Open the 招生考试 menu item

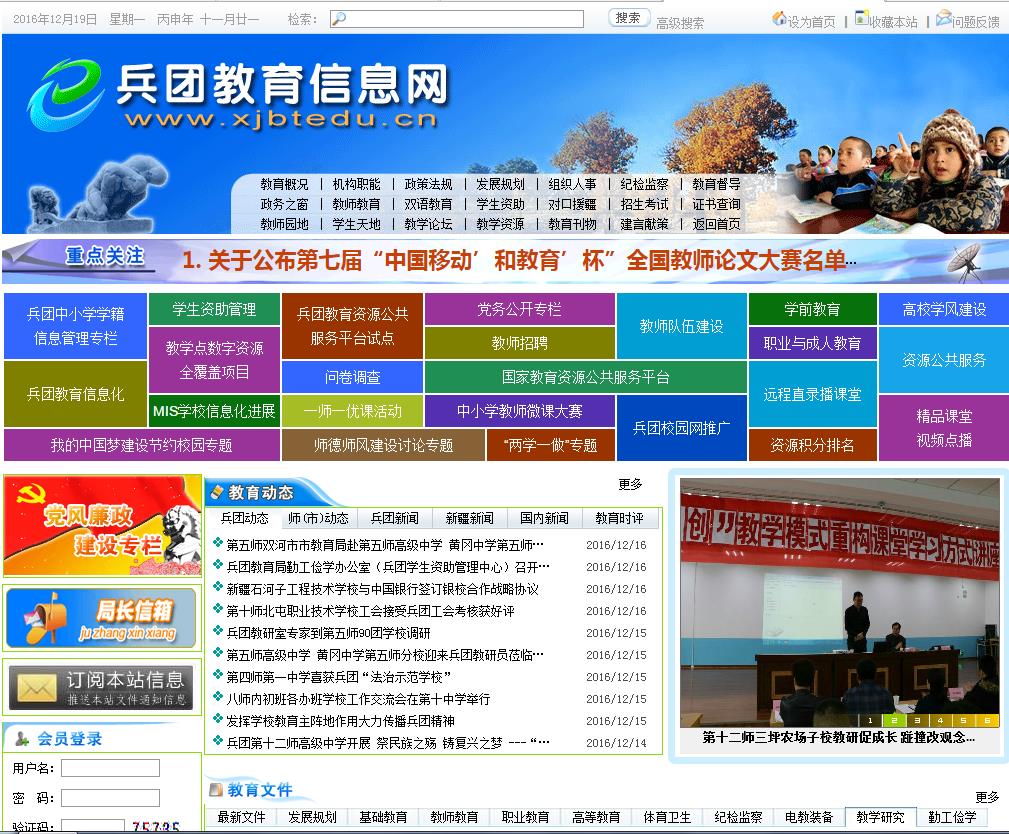[644, 205]
